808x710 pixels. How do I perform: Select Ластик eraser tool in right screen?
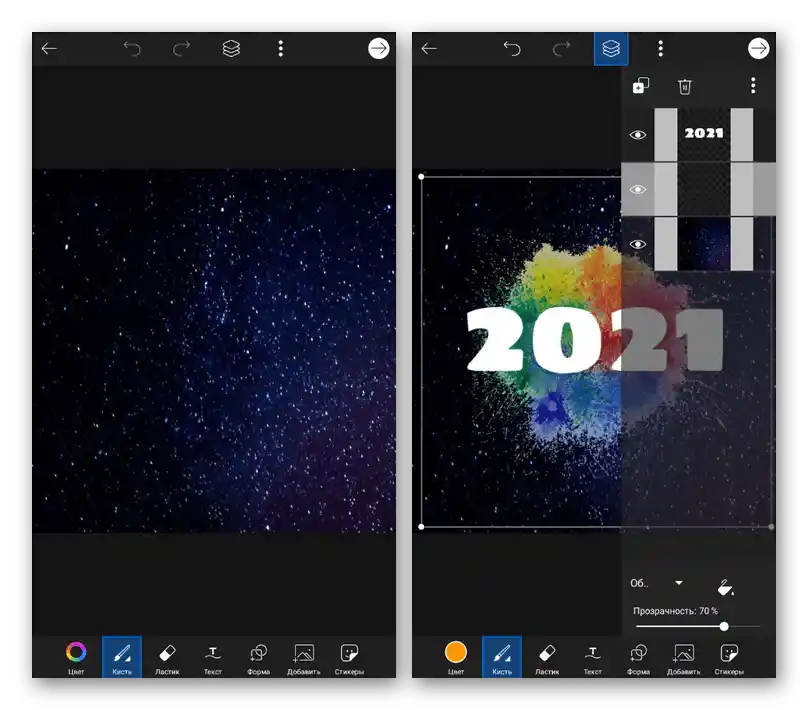click(x=547, y=657)
